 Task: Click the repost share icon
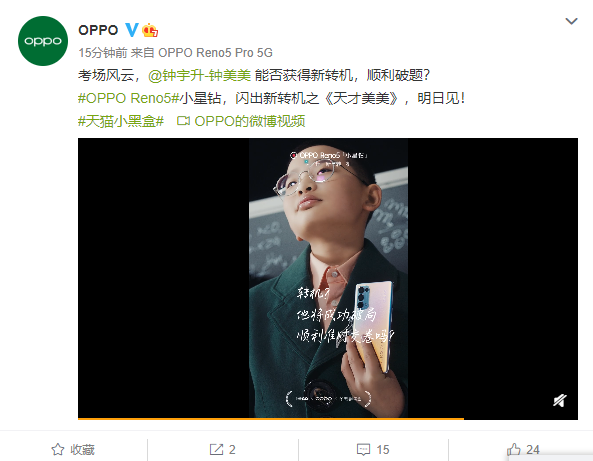tap(216, 449)
